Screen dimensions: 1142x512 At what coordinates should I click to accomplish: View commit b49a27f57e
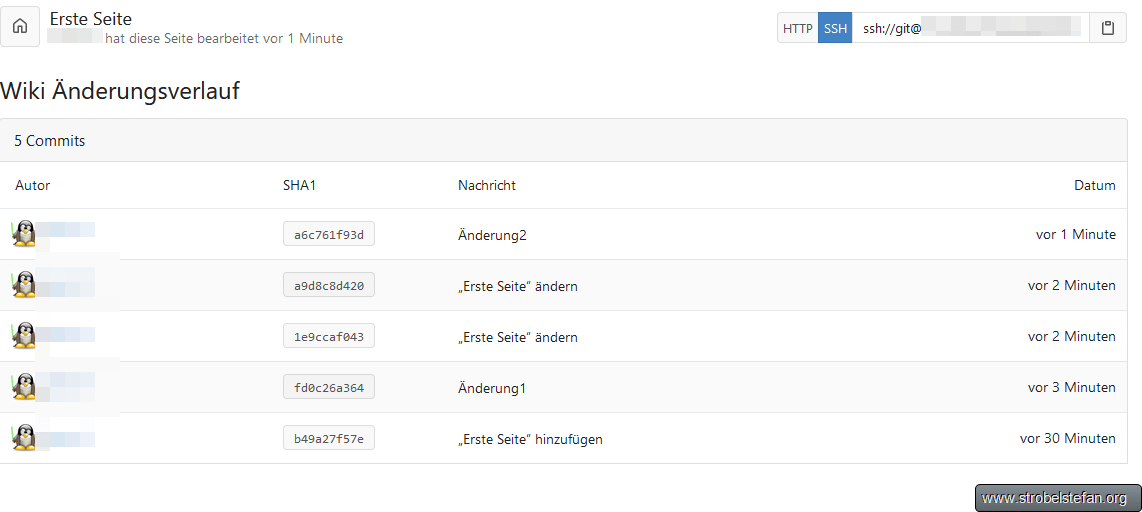point(328,439)
